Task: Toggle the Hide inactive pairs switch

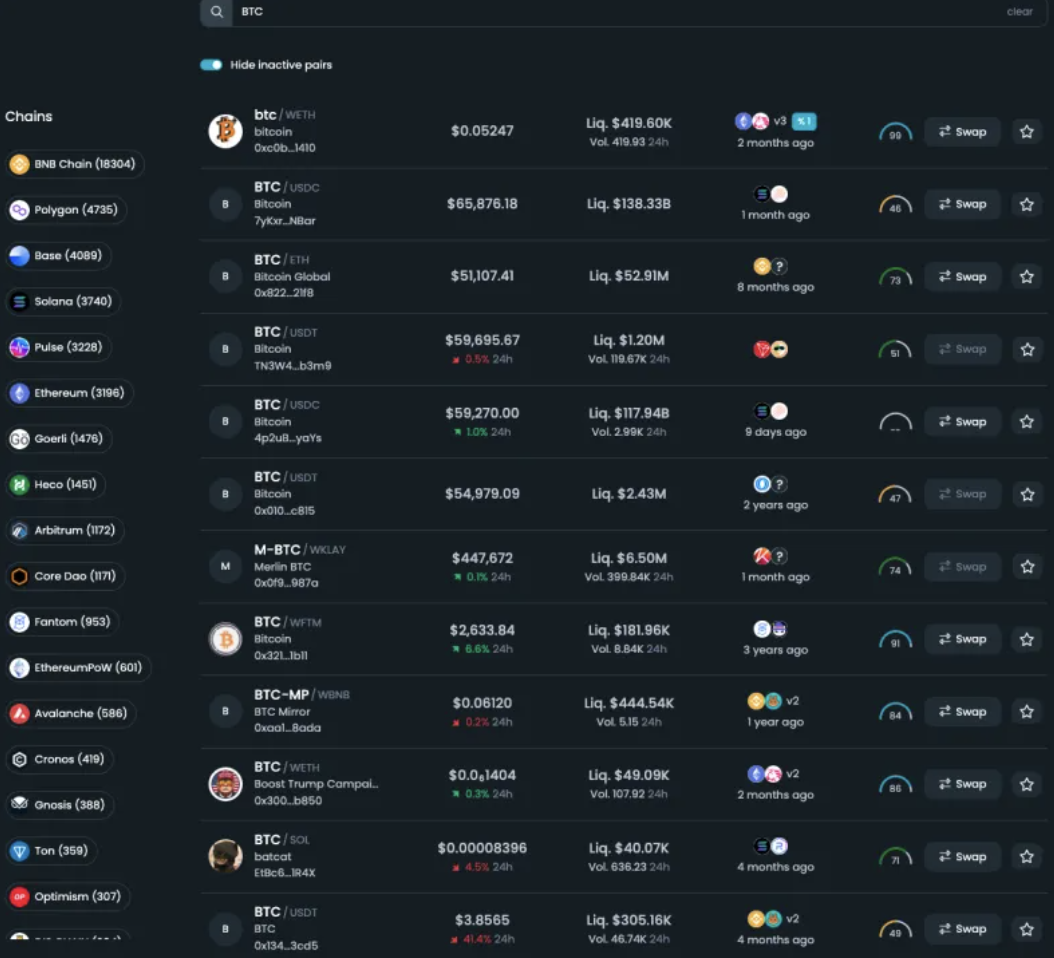Action: pos(211,65)
